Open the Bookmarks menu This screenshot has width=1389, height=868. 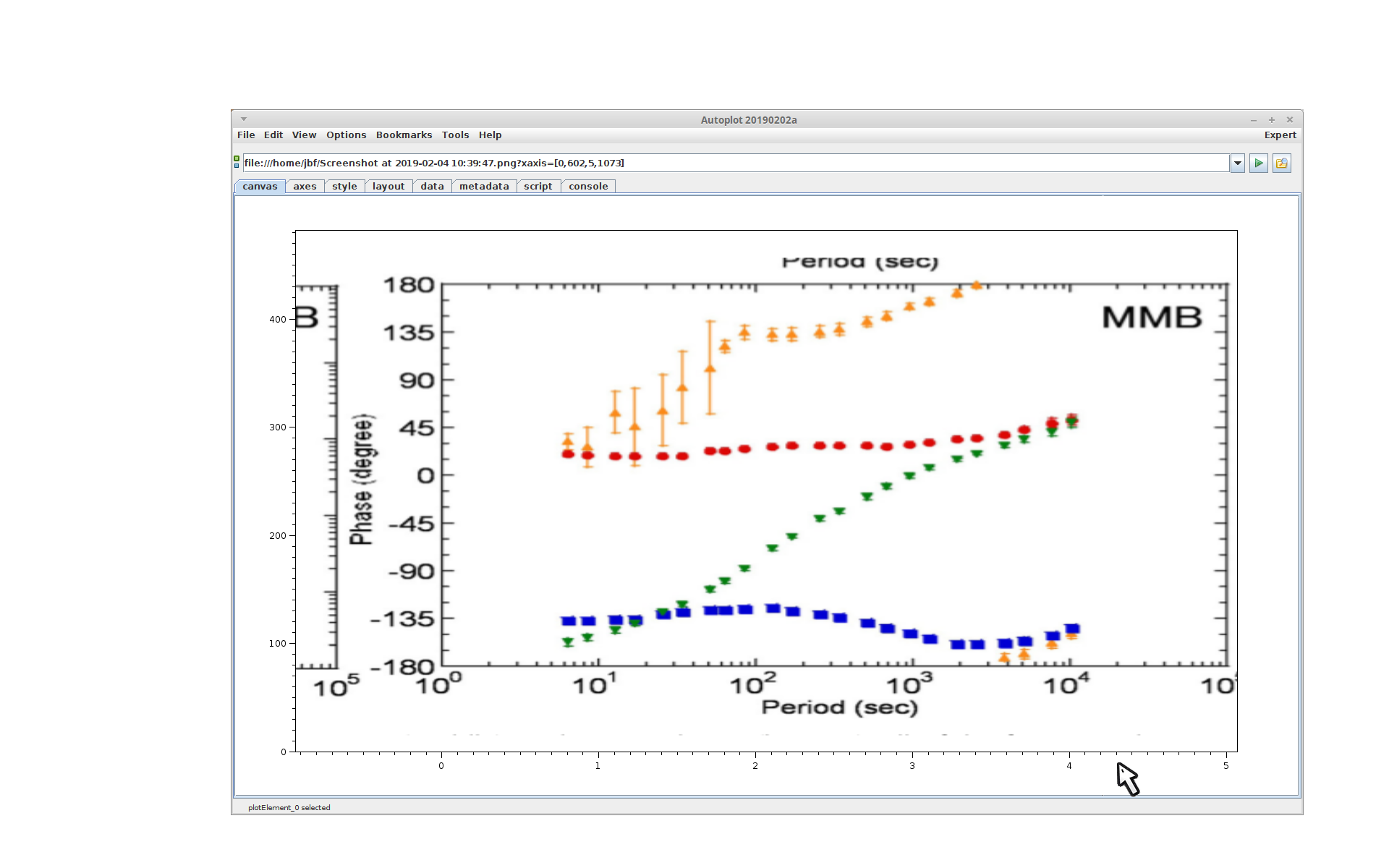click(x=404, y=135)
